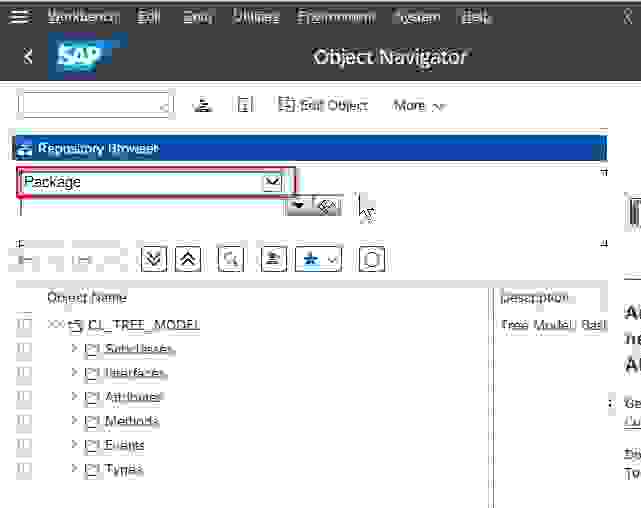Image resolution: width=641 pixels, height=508 pixels.
Task: Click the object name field below Package
Action: point(152,207)
